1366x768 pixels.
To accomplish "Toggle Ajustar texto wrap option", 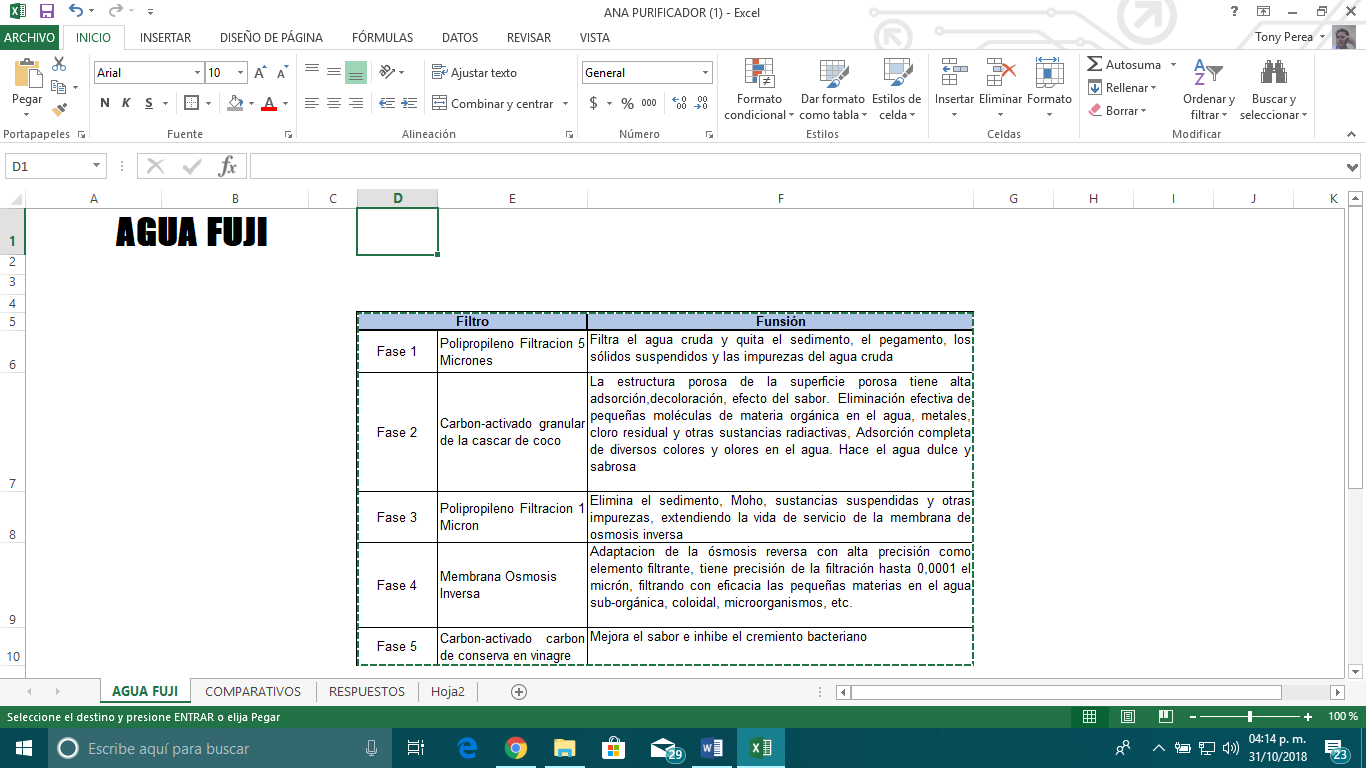I will coord(474,72).
